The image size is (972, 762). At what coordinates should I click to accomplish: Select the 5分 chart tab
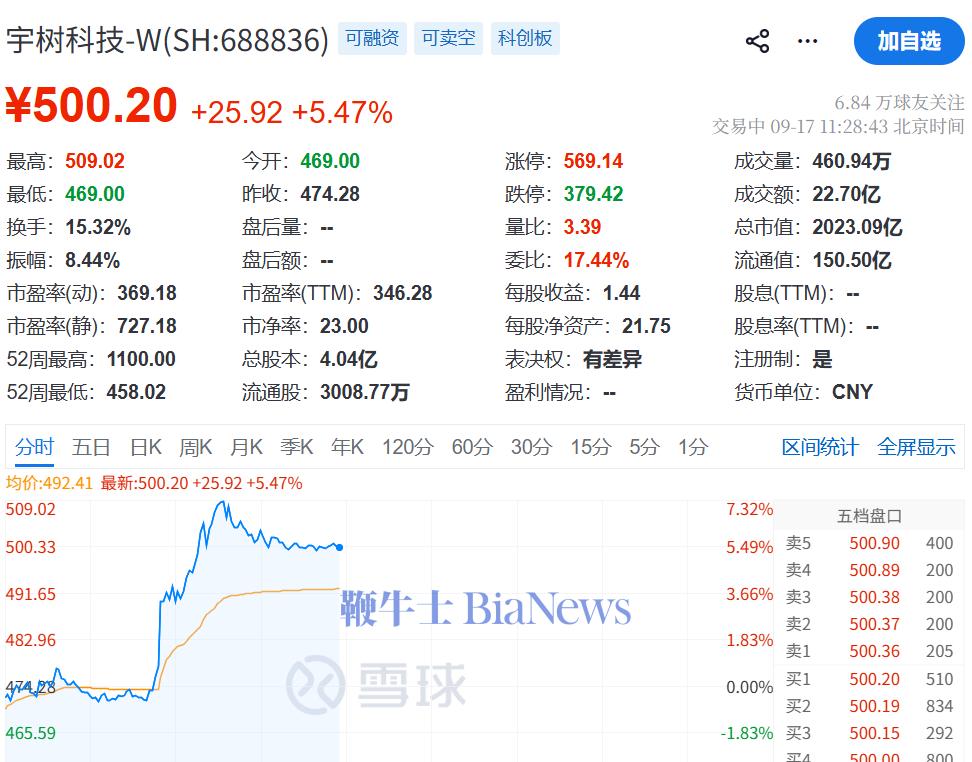point(644,447)
